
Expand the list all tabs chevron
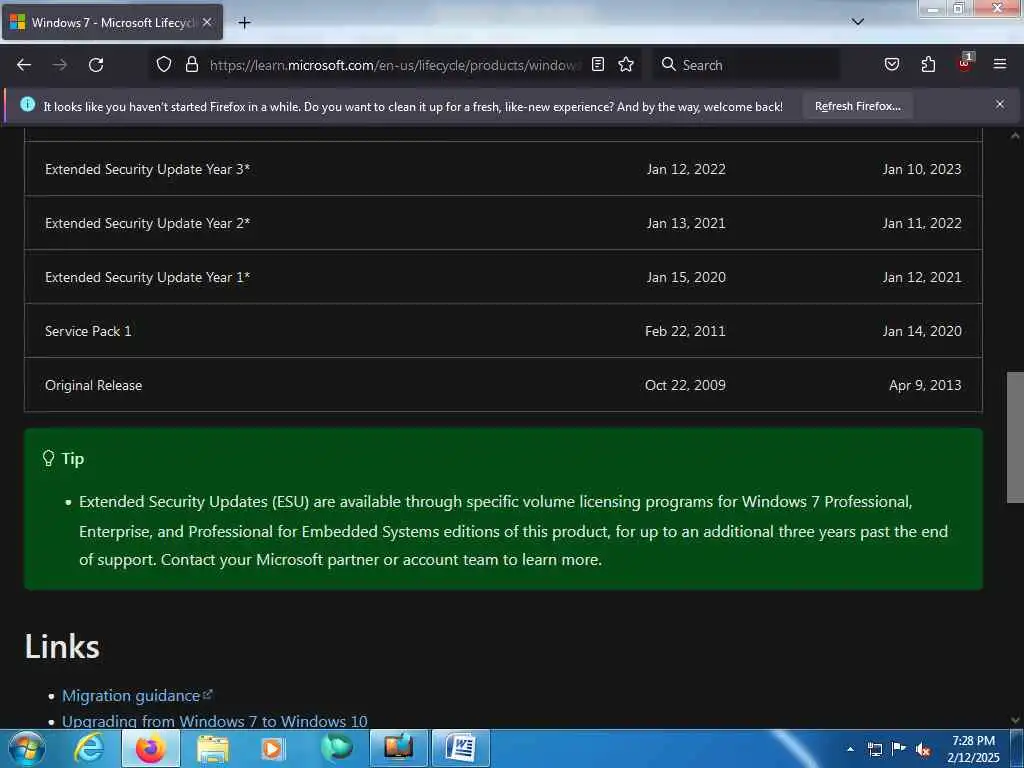[x=858, y=22]
